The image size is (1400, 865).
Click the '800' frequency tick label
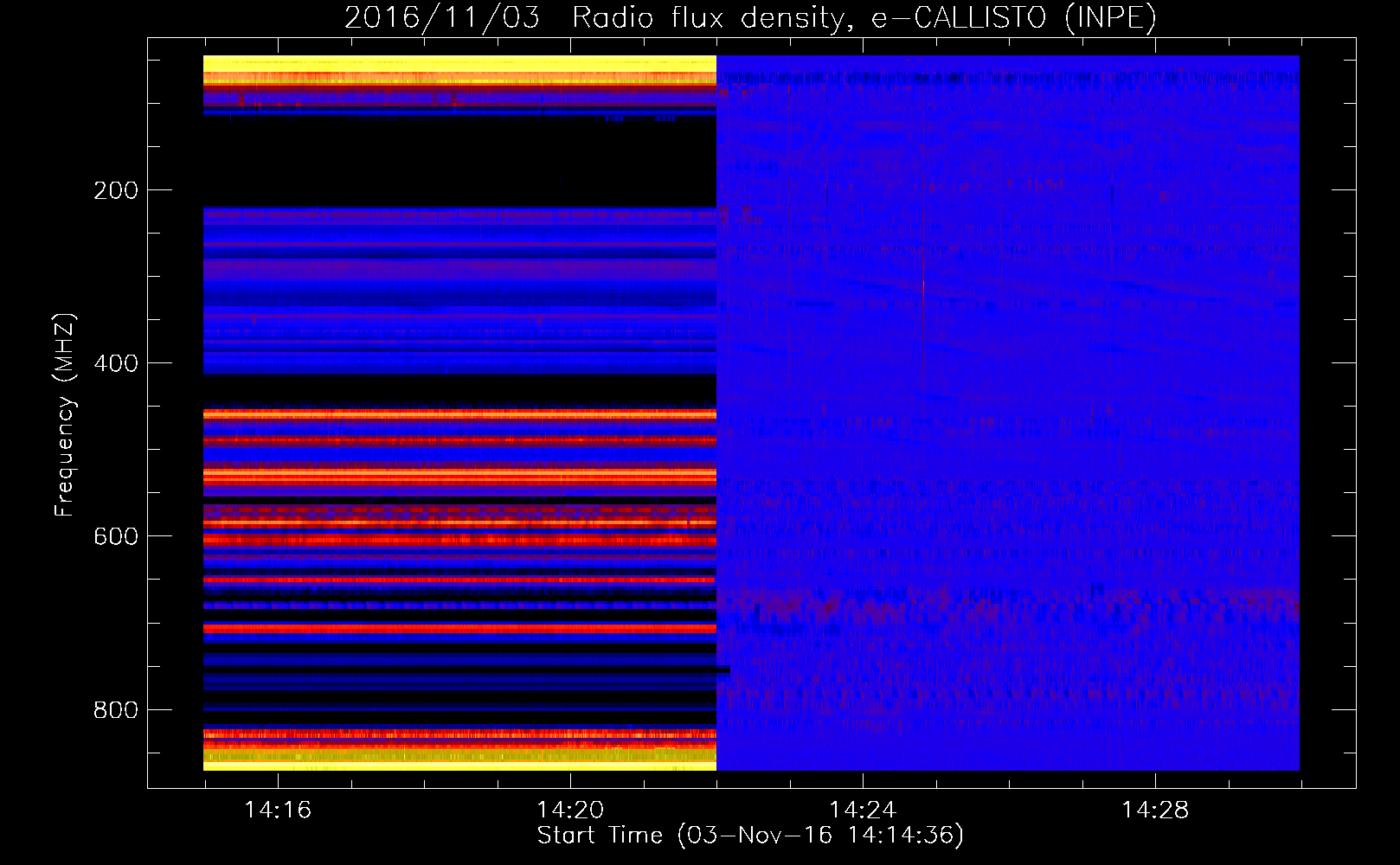tap(116, 710)
